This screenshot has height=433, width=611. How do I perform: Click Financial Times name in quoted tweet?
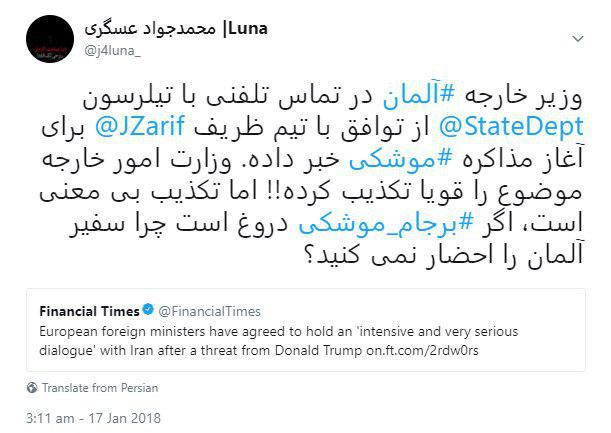89,311
